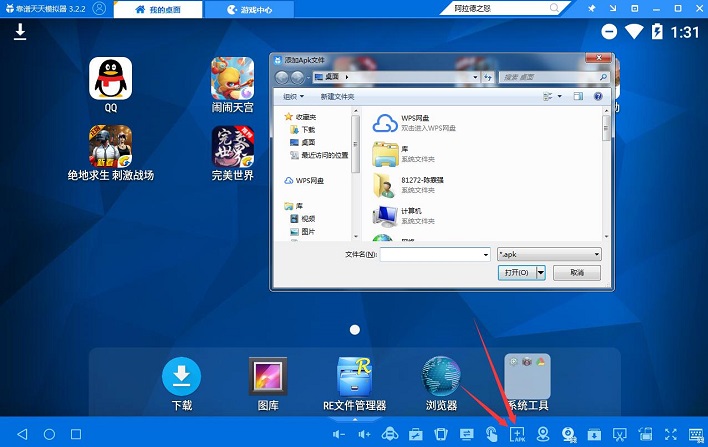The height and width of the screenshot is (447, 708).
Task: Select WPS网盘 in the sidebar
Action: 304,181
